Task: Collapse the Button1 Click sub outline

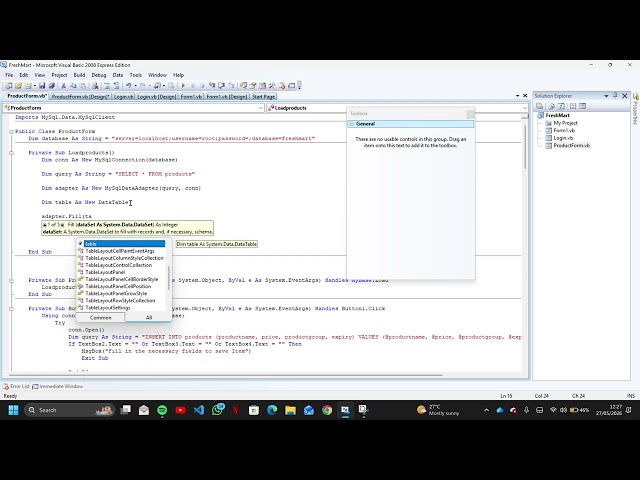Action: (x=11, y=309)
